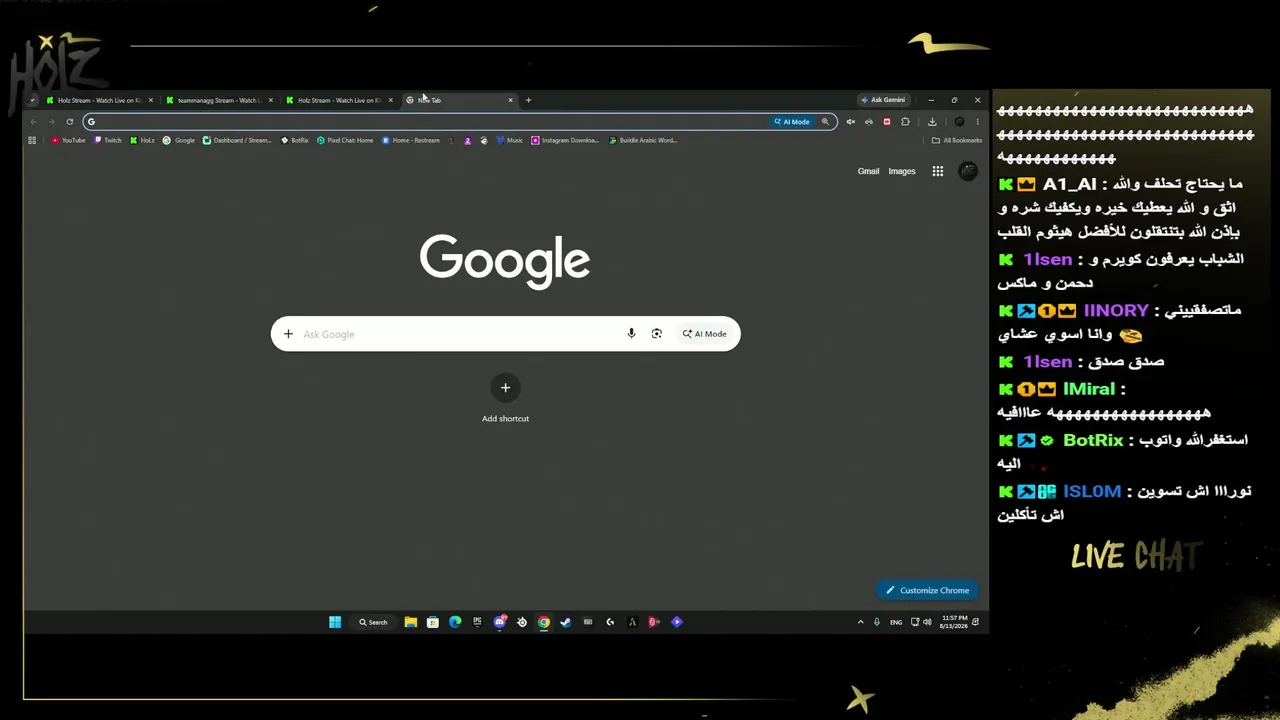1280x720 pixels.
Task: Click the Ask Google search field
Action: tap(460, 334)
